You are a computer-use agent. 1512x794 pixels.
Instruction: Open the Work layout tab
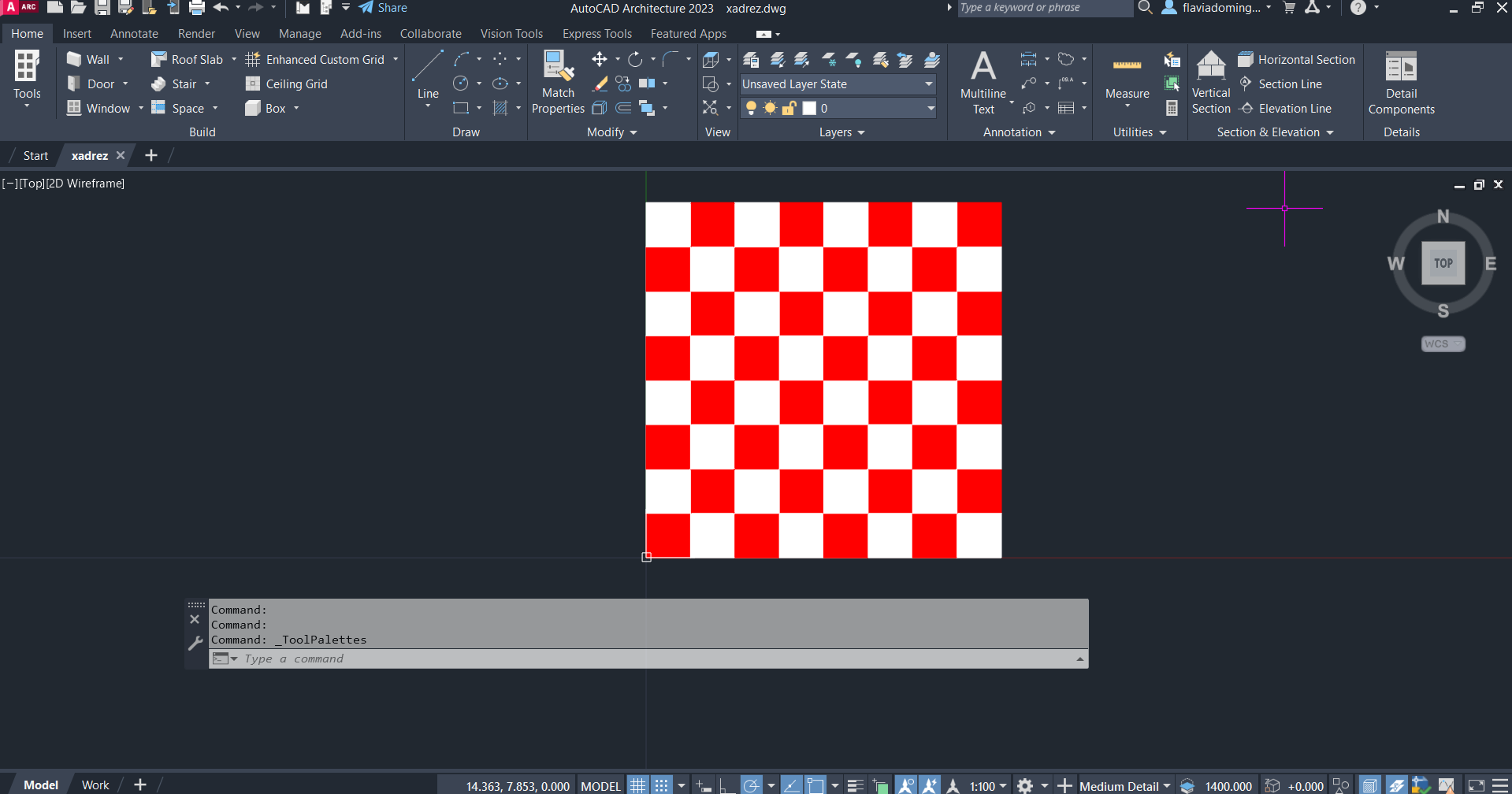95,785
